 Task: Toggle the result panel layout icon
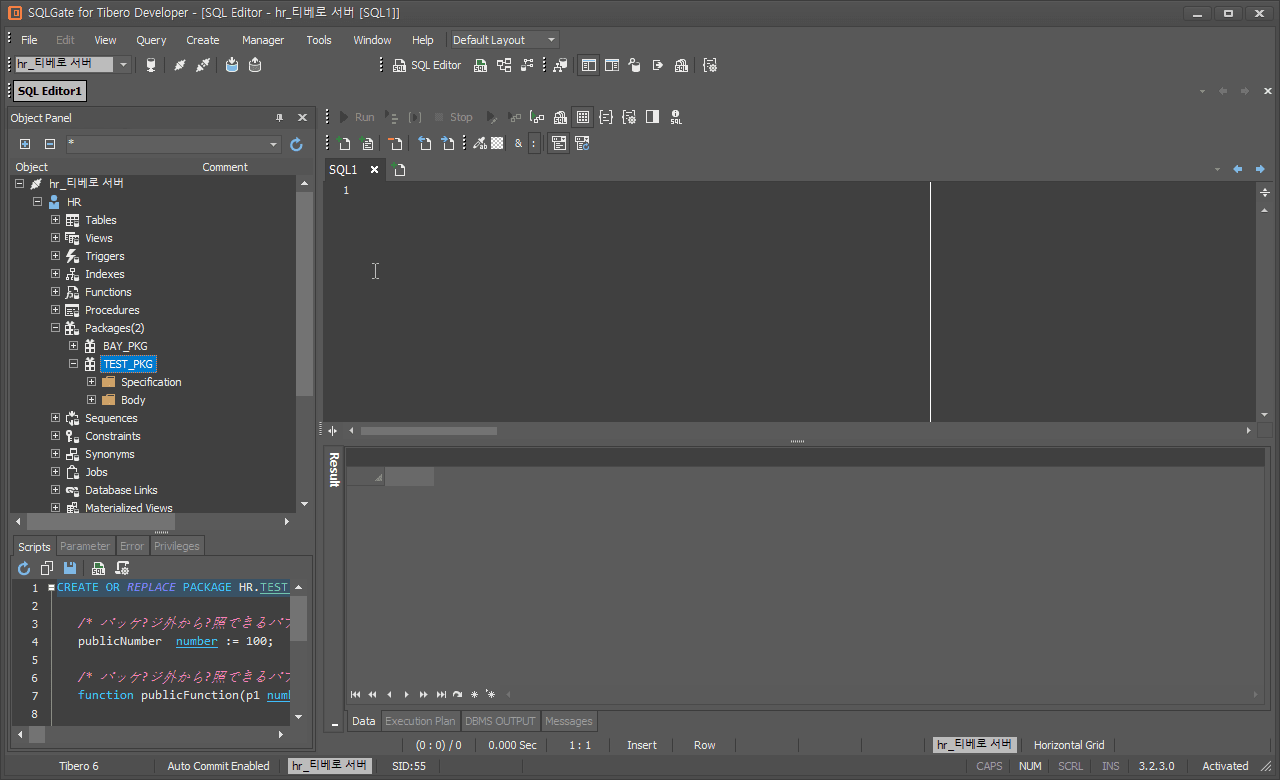[558, 143]
